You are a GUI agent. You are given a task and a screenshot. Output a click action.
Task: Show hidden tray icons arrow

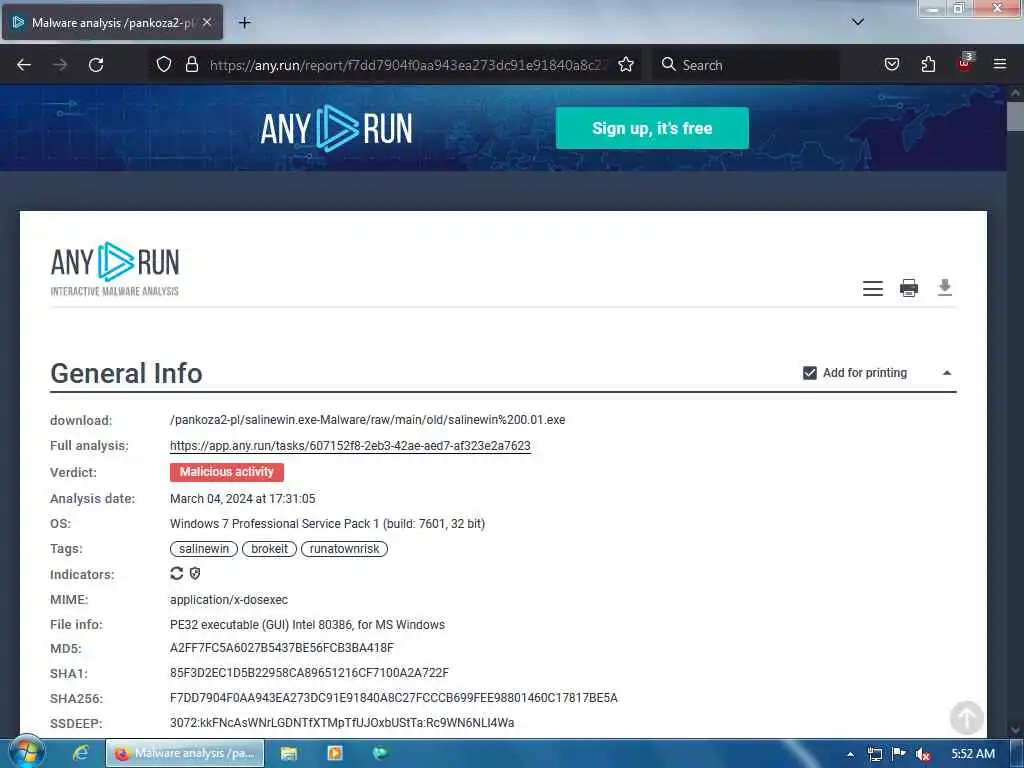pyautogui.click(x=850, y=754)
